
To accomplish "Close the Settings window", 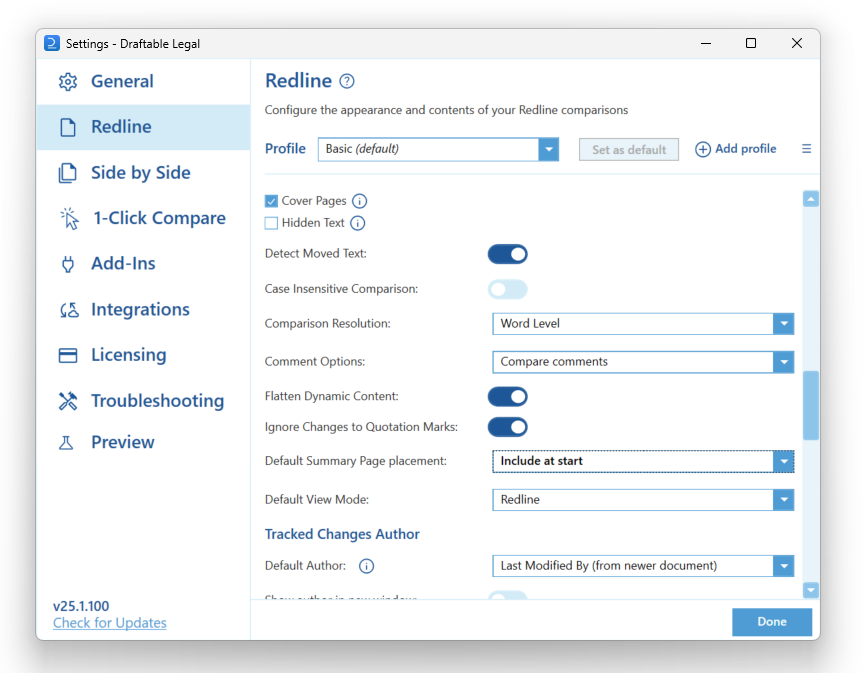I will click(797, 44).
